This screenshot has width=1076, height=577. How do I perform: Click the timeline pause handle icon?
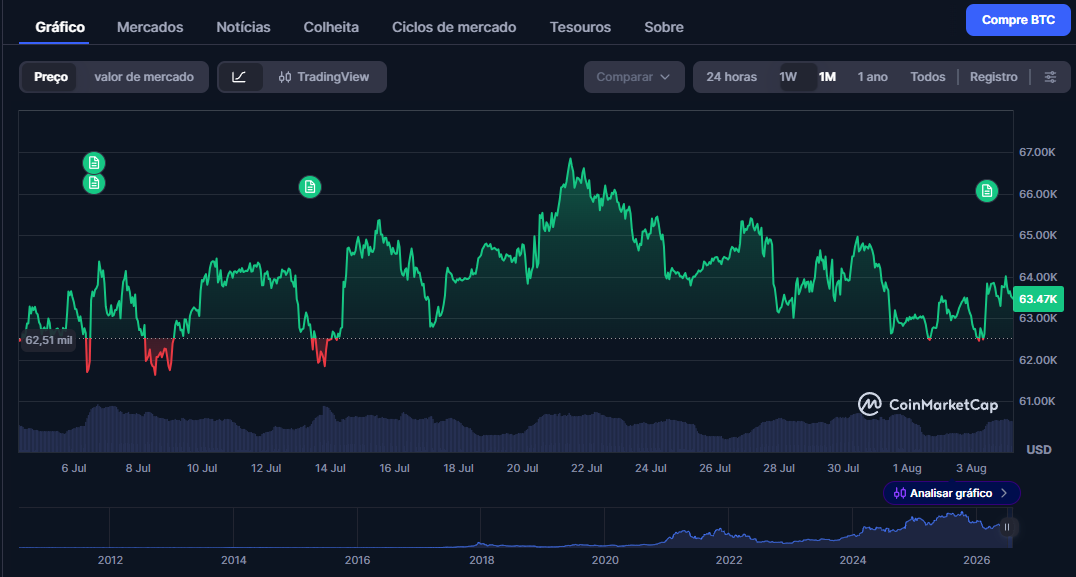coord(1007,527)
